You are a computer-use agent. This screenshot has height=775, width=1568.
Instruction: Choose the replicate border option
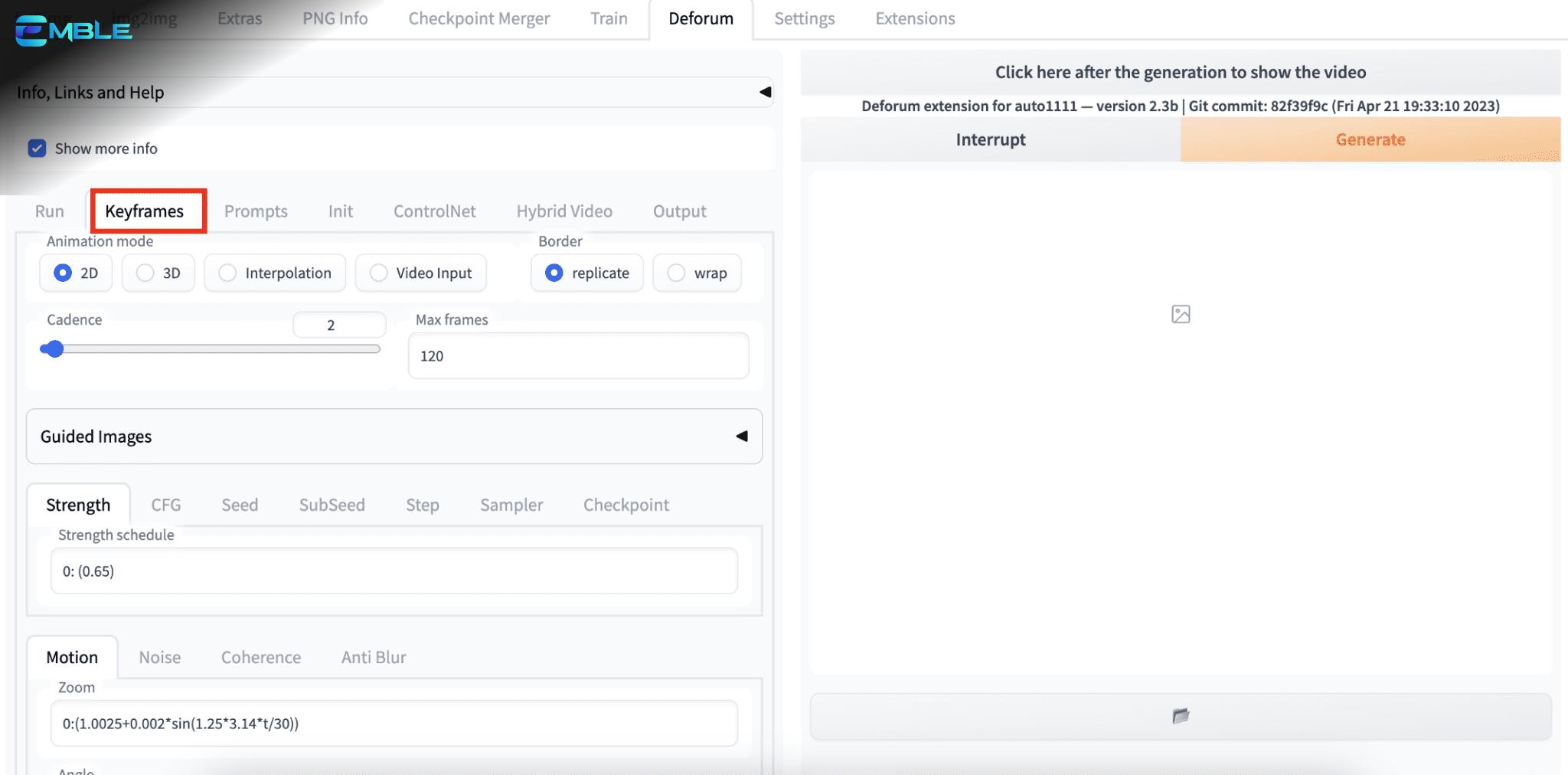[x=587, y=273]
